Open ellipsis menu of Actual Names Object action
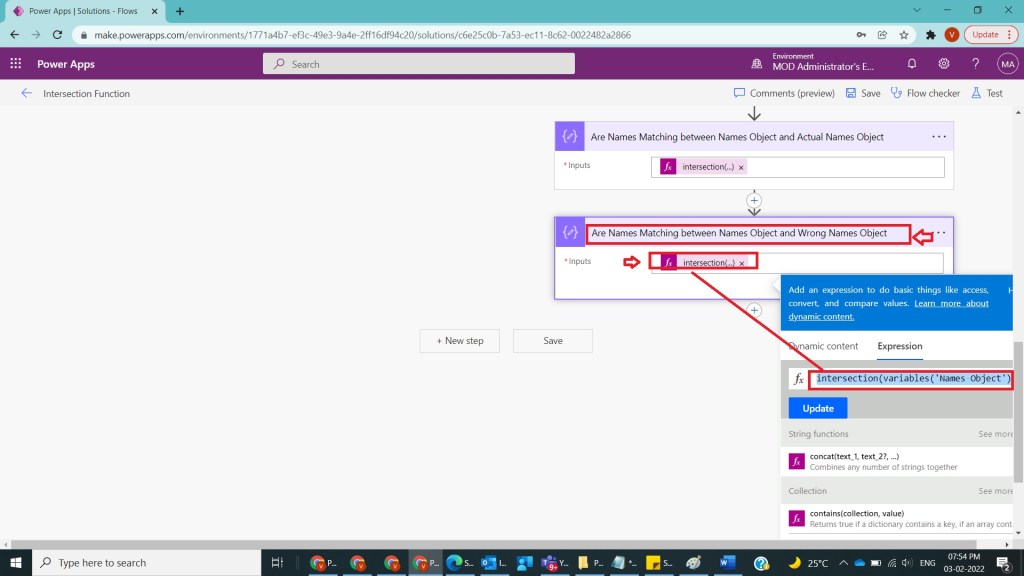The image size is (1024, 576). point(938,136)
